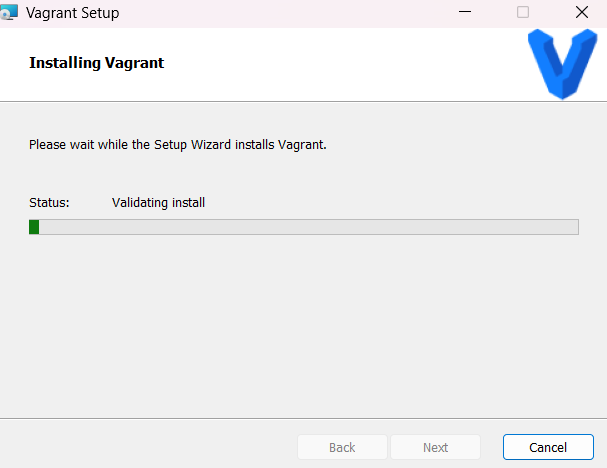This screenshot has height=468, width=607.
Task: Click the "Please wait" setup wizard message
Action: [178, 145]
